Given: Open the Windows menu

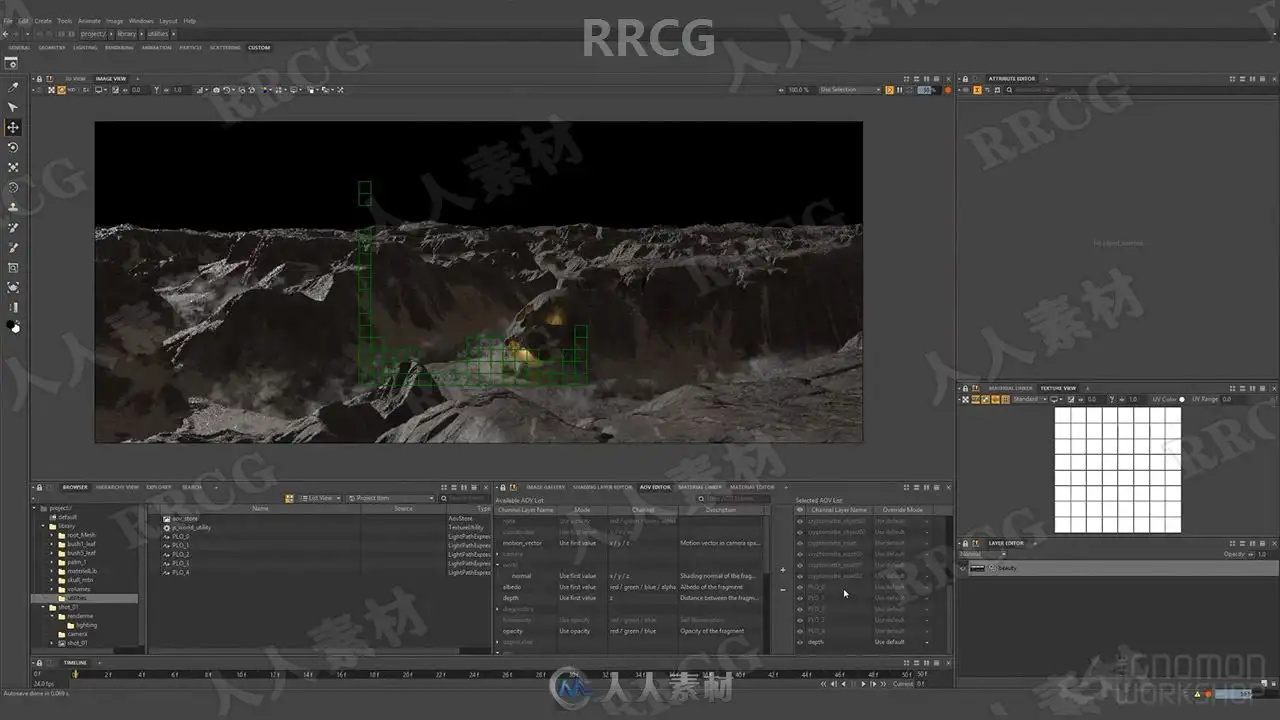Looking at the screenshot, I should click(141, 20).
